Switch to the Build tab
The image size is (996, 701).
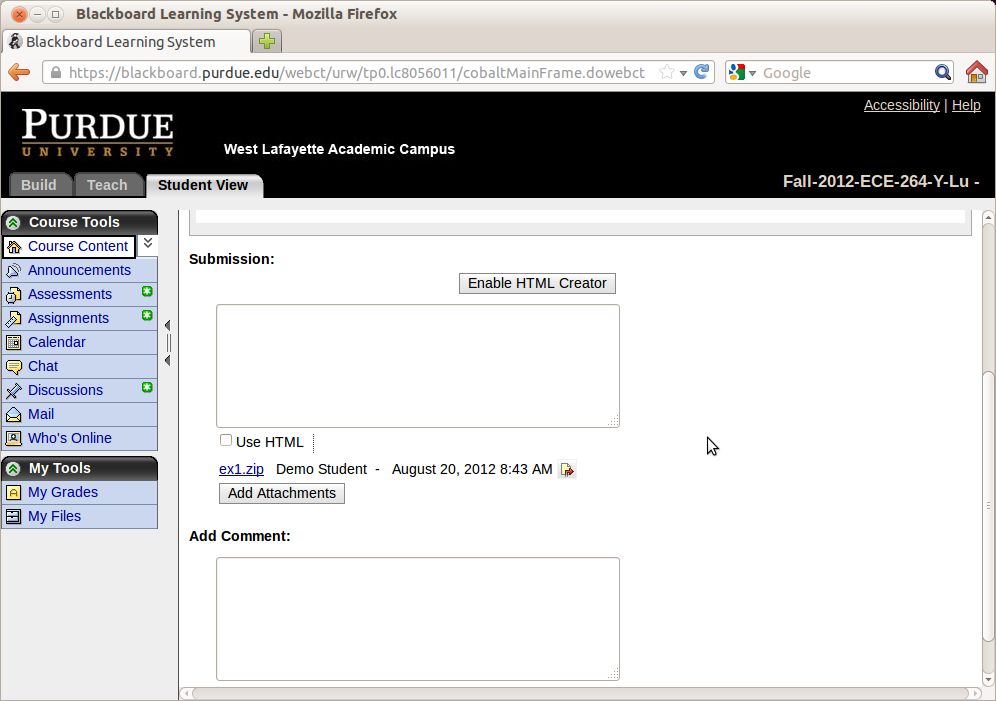click(x=39, y=185)
